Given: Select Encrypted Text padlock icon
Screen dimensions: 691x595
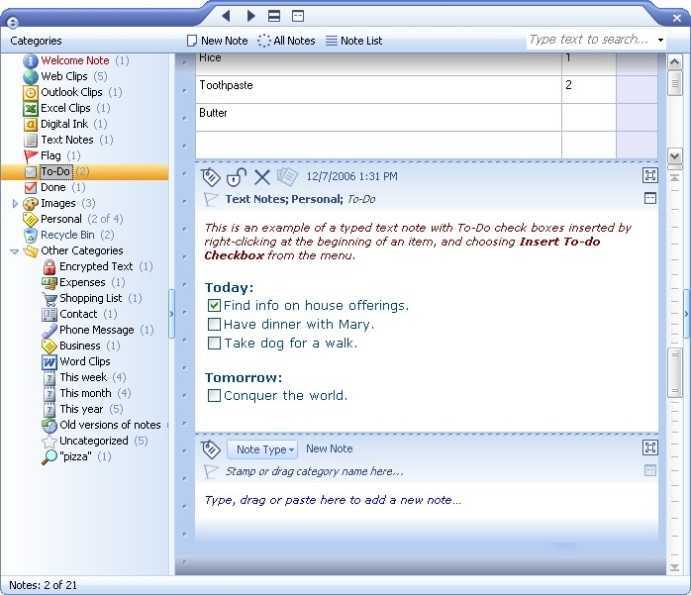Looking at the screenshot, I should 49,267.
